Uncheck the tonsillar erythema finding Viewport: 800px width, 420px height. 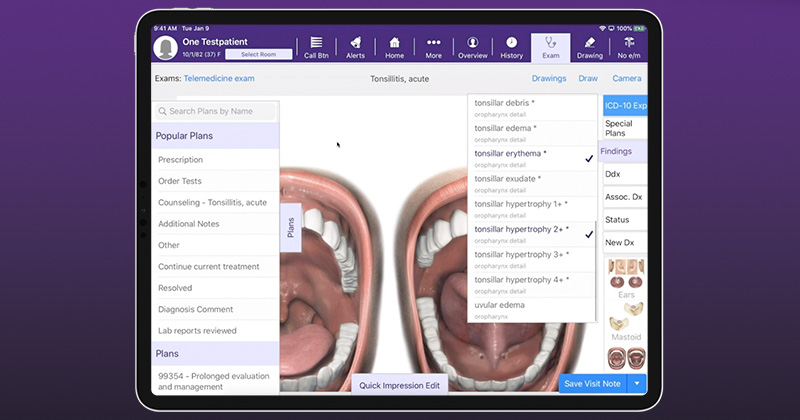pos(532,158)
